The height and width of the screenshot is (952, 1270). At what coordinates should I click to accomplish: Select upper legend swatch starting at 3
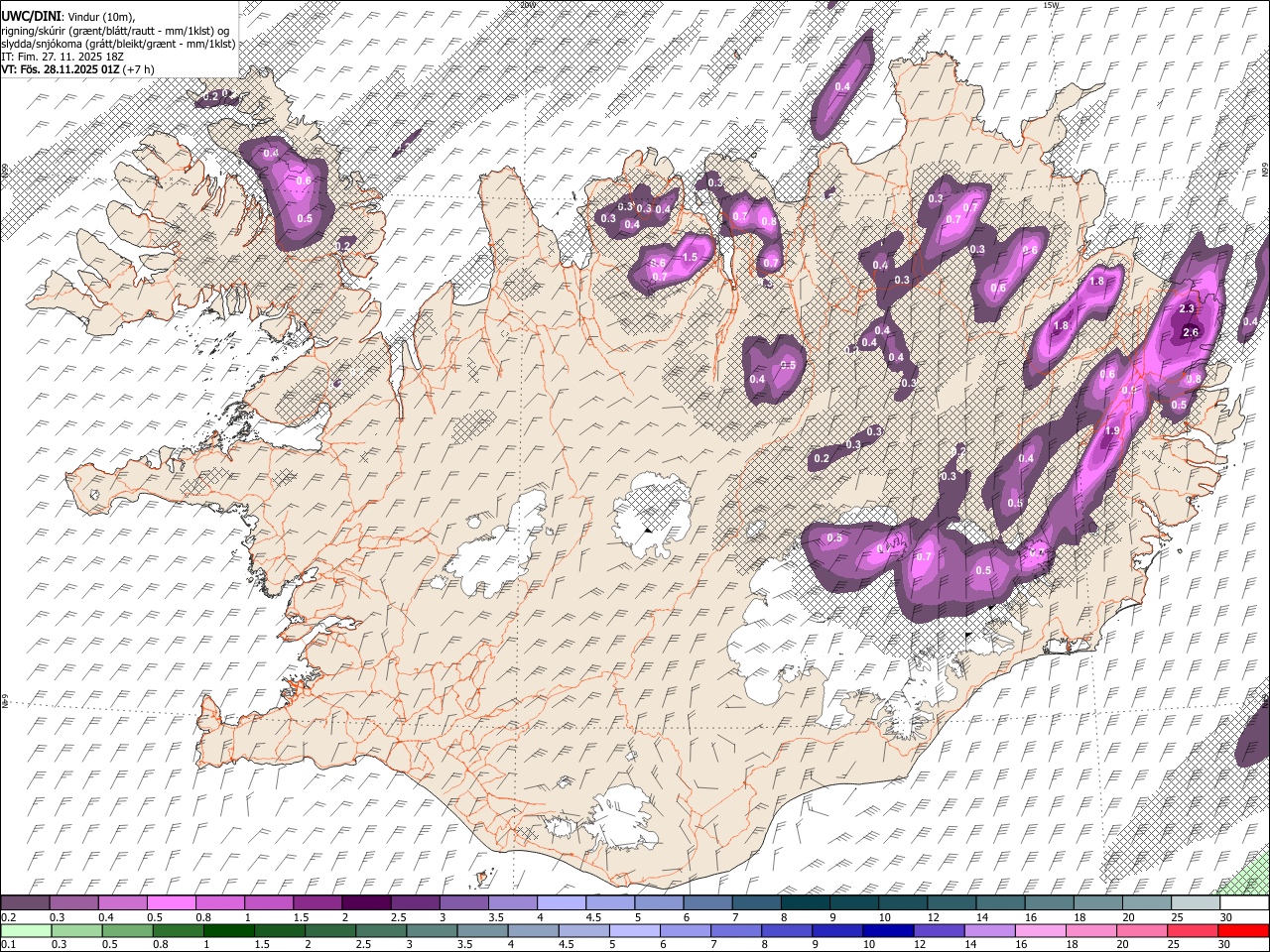(x=463, y=902)
